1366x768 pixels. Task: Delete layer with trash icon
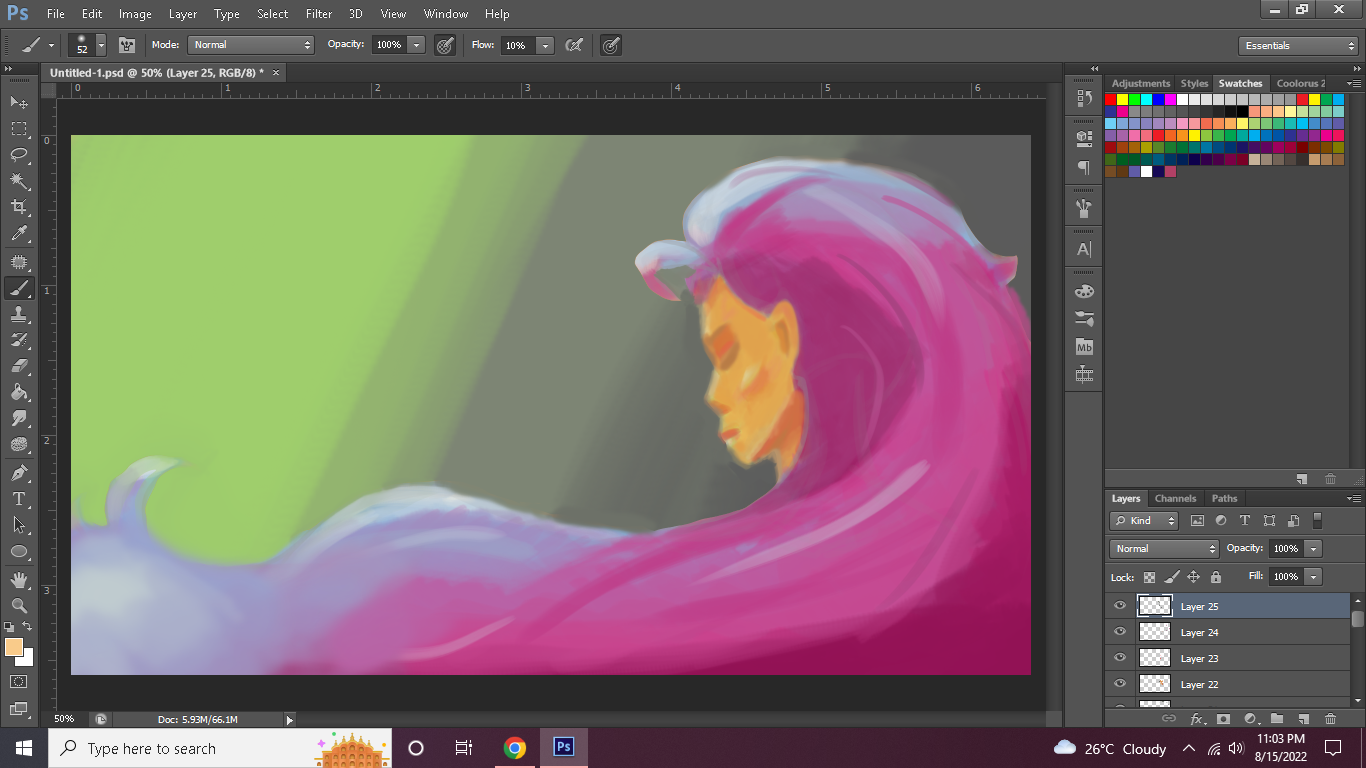(x=1330, y=719)
